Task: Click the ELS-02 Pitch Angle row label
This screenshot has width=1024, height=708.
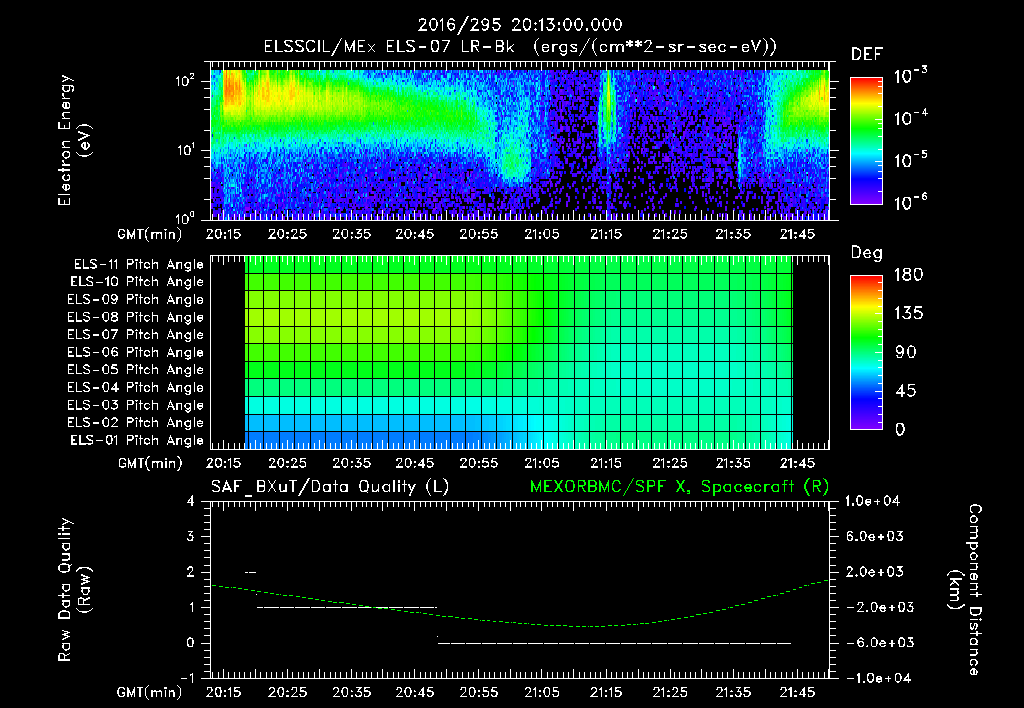Action: 135,423
